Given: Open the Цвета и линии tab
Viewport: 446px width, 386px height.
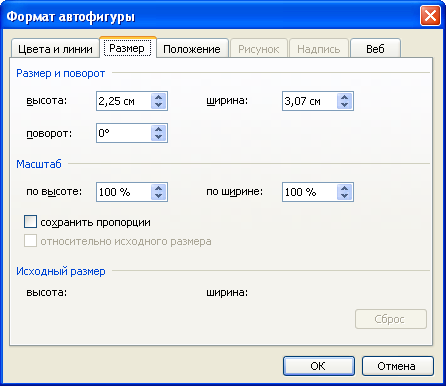Looking at the screenshot, I should (55, 49).
